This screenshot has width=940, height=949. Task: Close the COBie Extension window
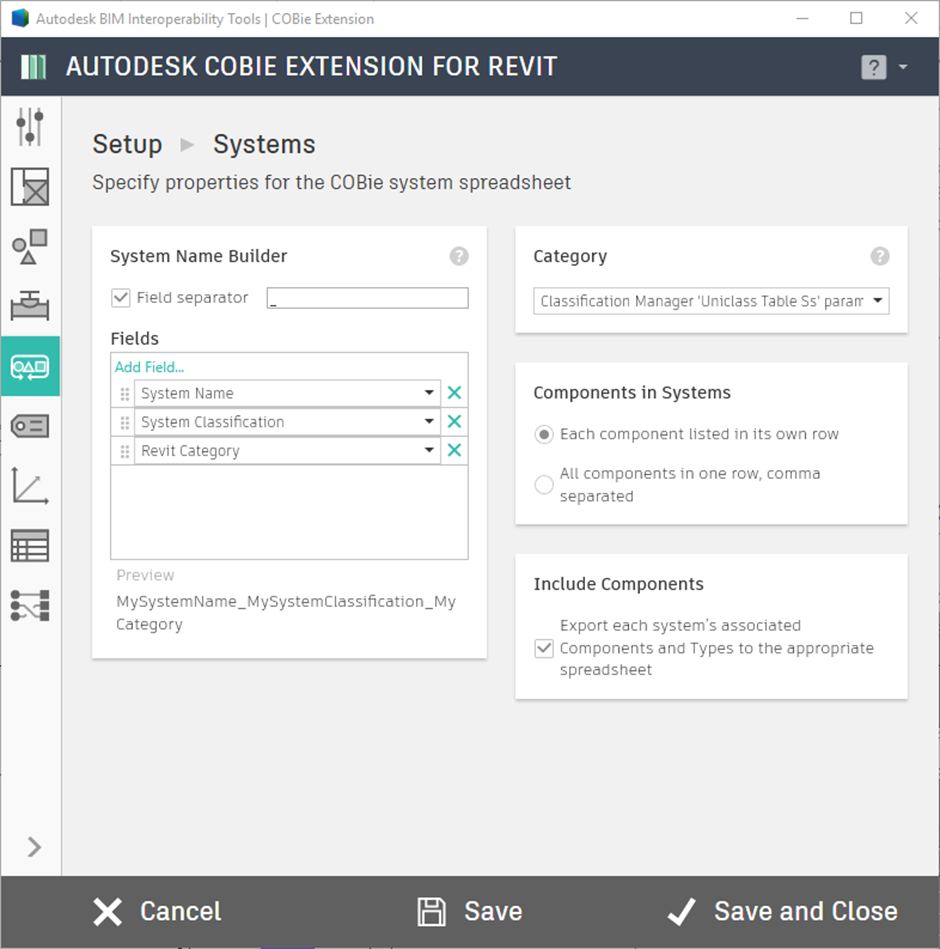point(910,18)
